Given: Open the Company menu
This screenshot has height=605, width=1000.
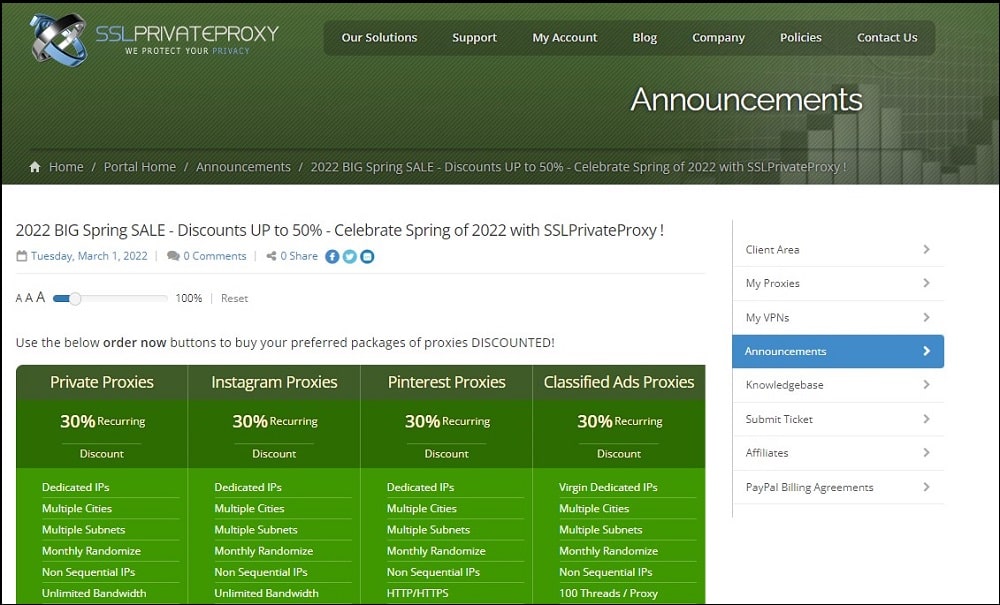Looking at the screenshot, I should tap(719, 38).
